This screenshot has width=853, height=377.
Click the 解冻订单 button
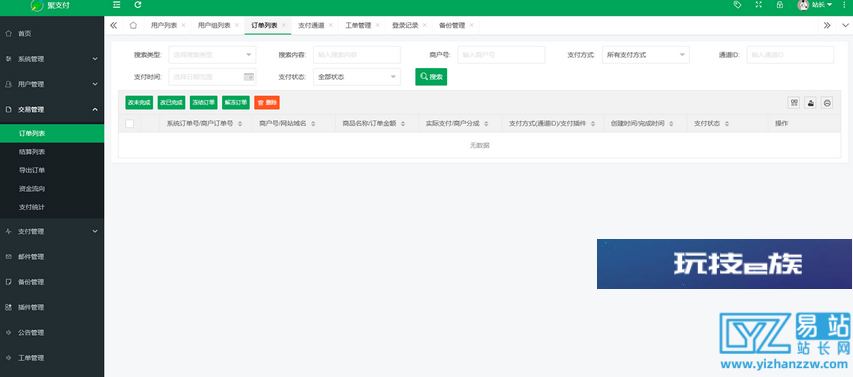coord(236,102)
